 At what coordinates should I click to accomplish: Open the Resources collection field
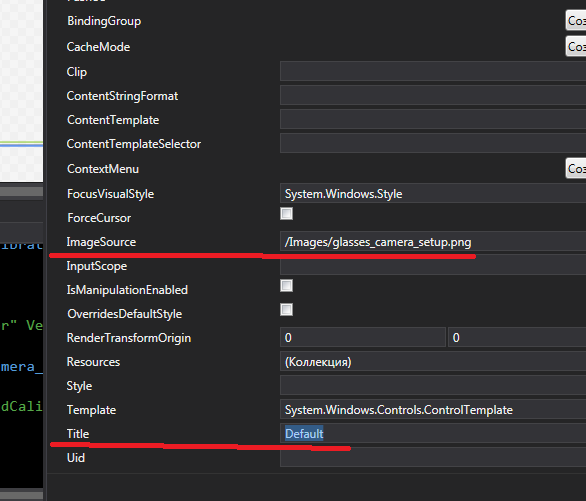point(433,361)
